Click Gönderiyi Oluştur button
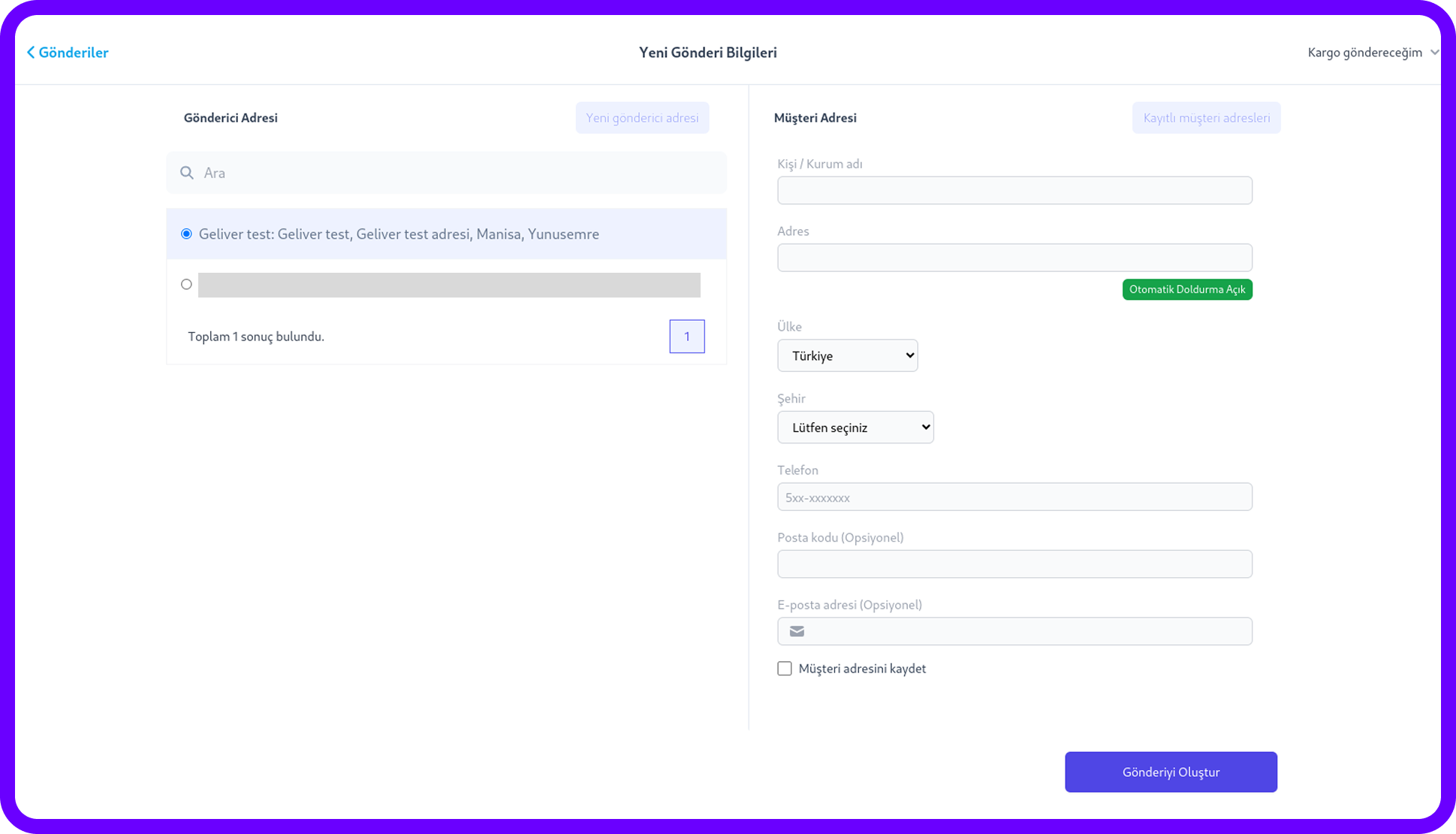 click(x=1170, y=772)
